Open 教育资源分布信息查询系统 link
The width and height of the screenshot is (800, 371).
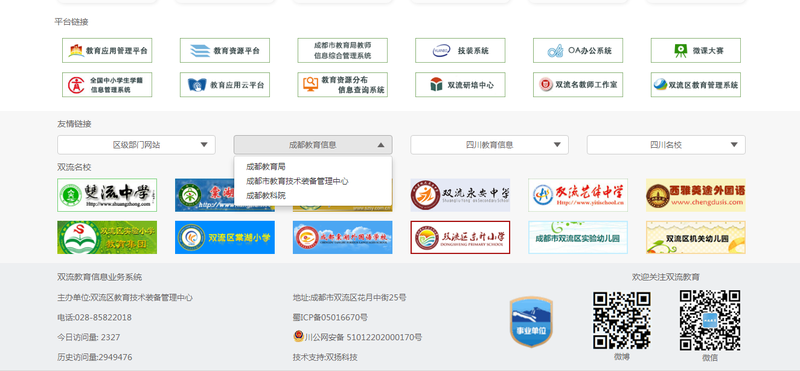coord(342,85)
